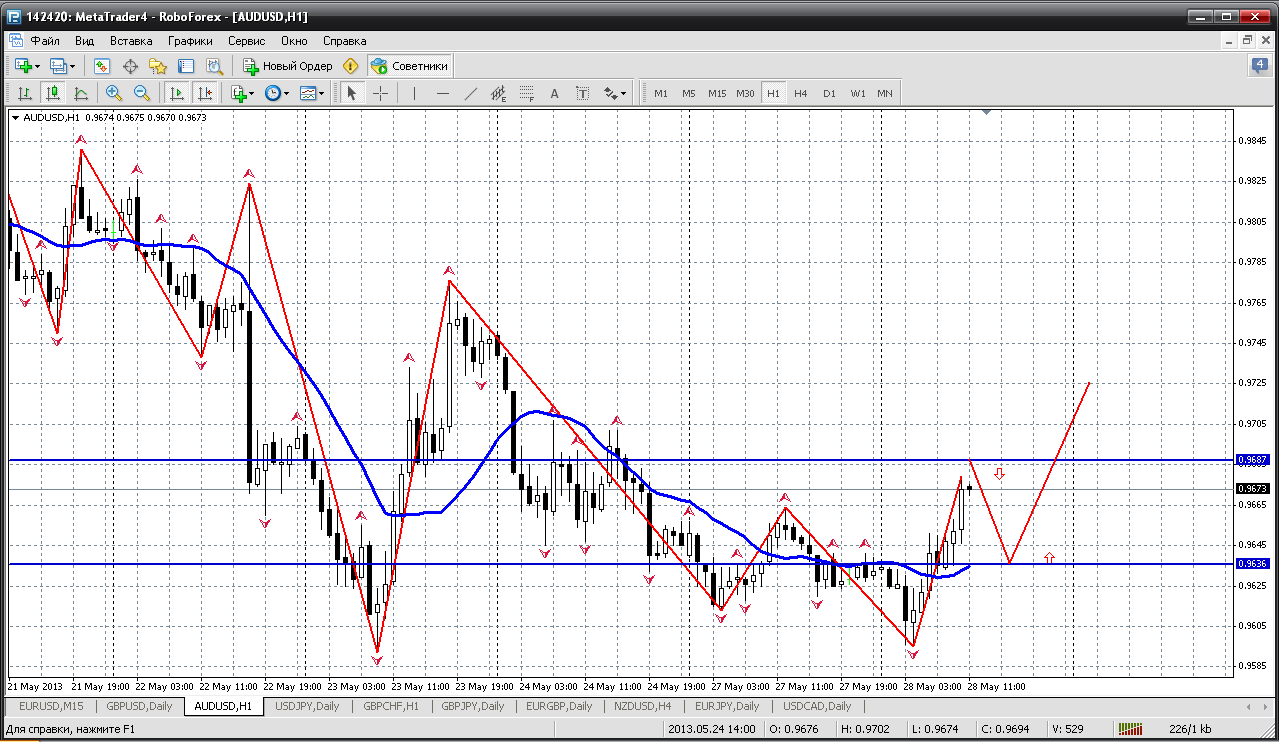The width and height of the screenshot is (1279, 742).
Task: Select the M1 timeframe
Action: 661,93
